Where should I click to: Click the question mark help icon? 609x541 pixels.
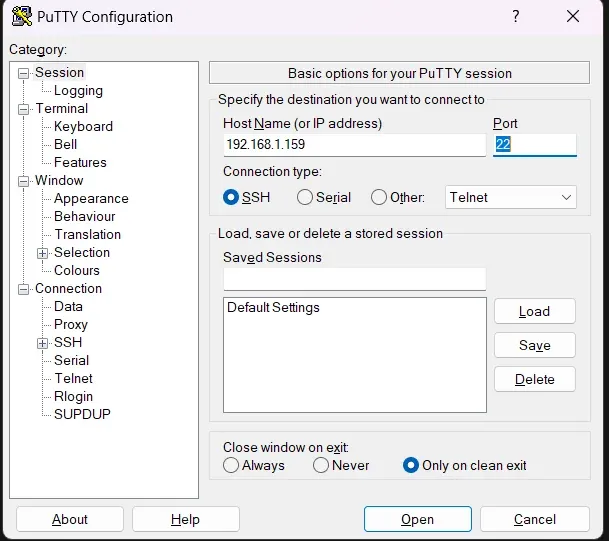(515, 16)
